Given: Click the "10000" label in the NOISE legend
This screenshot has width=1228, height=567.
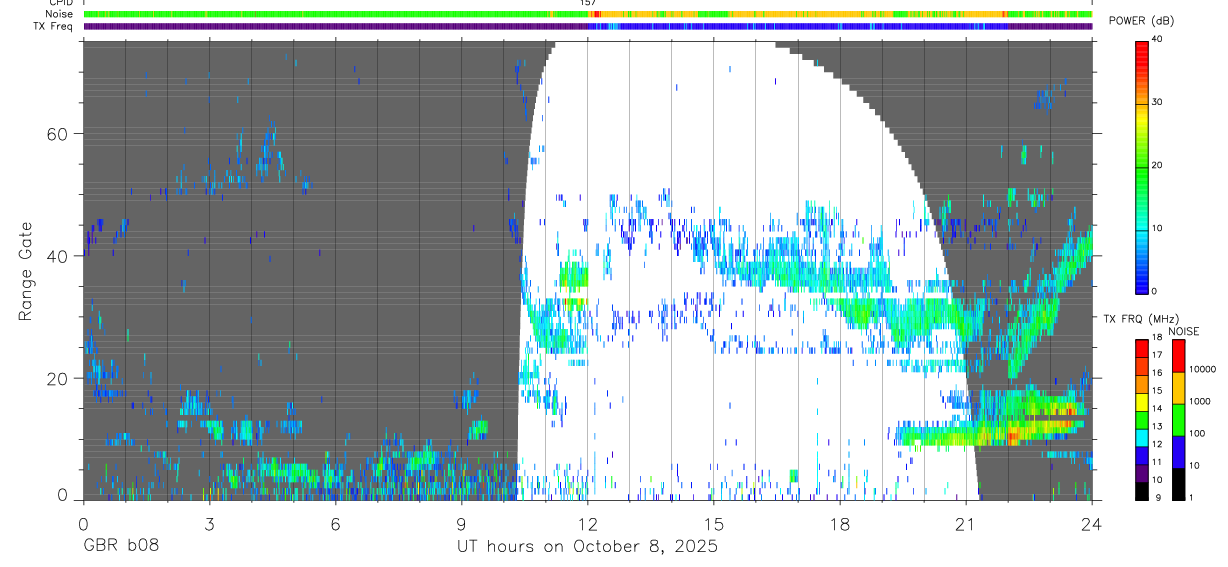Looking at the screenshot, I should 1203,370.
